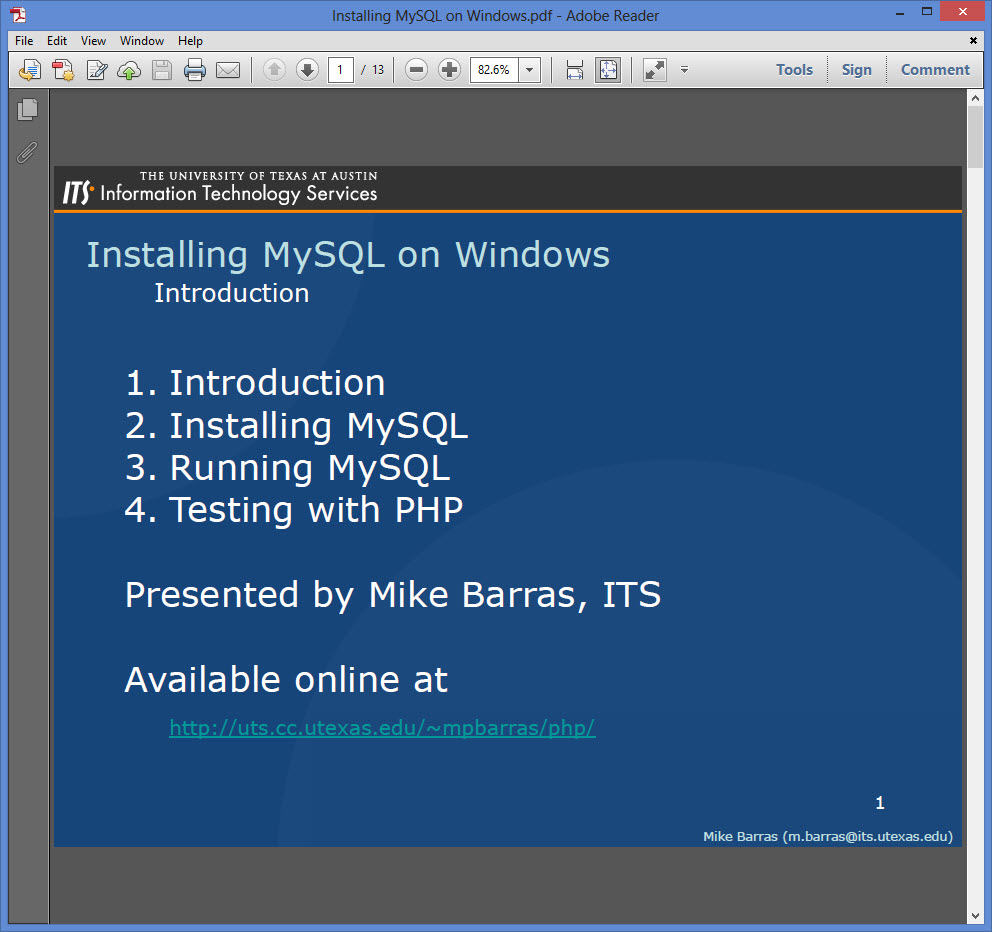Expand the 82.6% zoom level dropdown

pyautogui.click(x=530, y=70)
